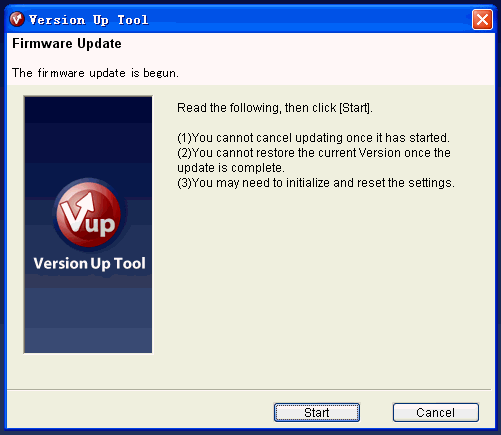Click warning (1) about cancelling the update

(313, 138)
